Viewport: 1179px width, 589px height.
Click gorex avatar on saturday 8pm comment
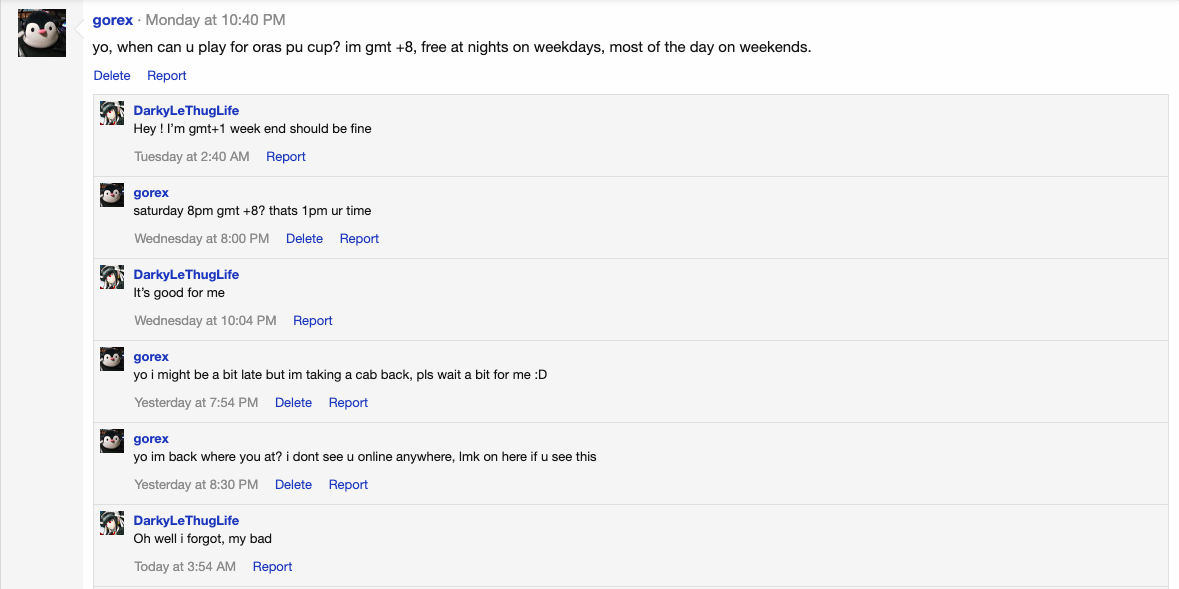point(112,195)
